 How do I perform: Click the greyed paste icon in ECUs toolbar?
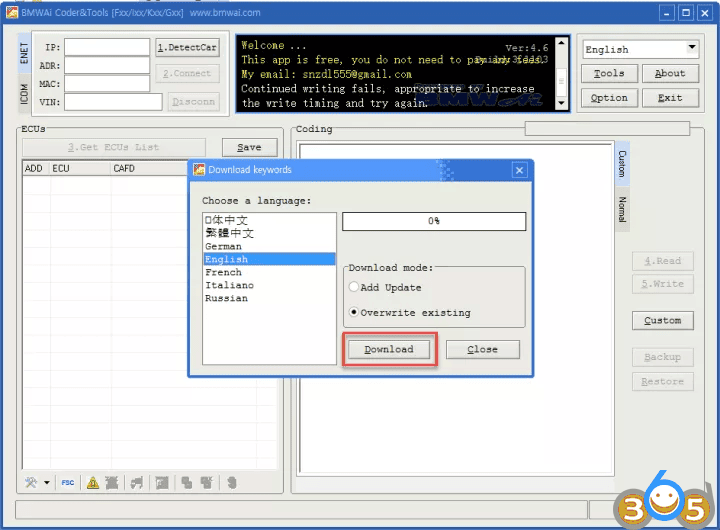(207, 483)
